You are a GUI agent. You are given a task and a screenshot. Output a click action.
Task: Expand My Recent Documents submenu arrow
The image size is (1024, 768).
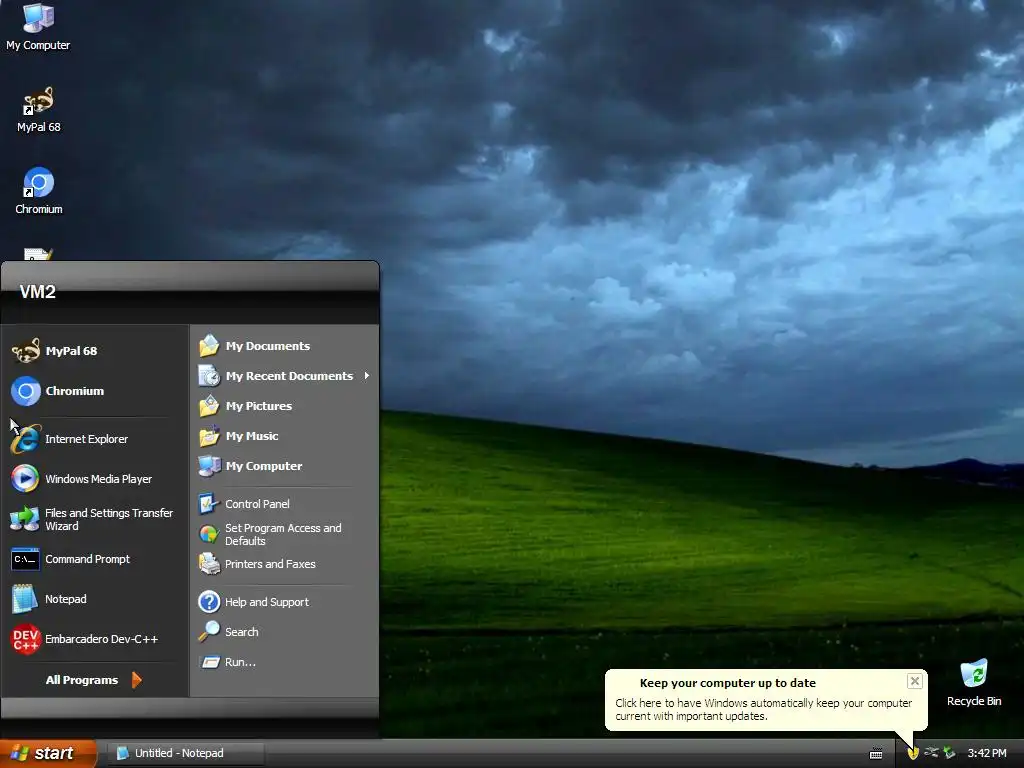pyautogui.click(x=367, y=376)
